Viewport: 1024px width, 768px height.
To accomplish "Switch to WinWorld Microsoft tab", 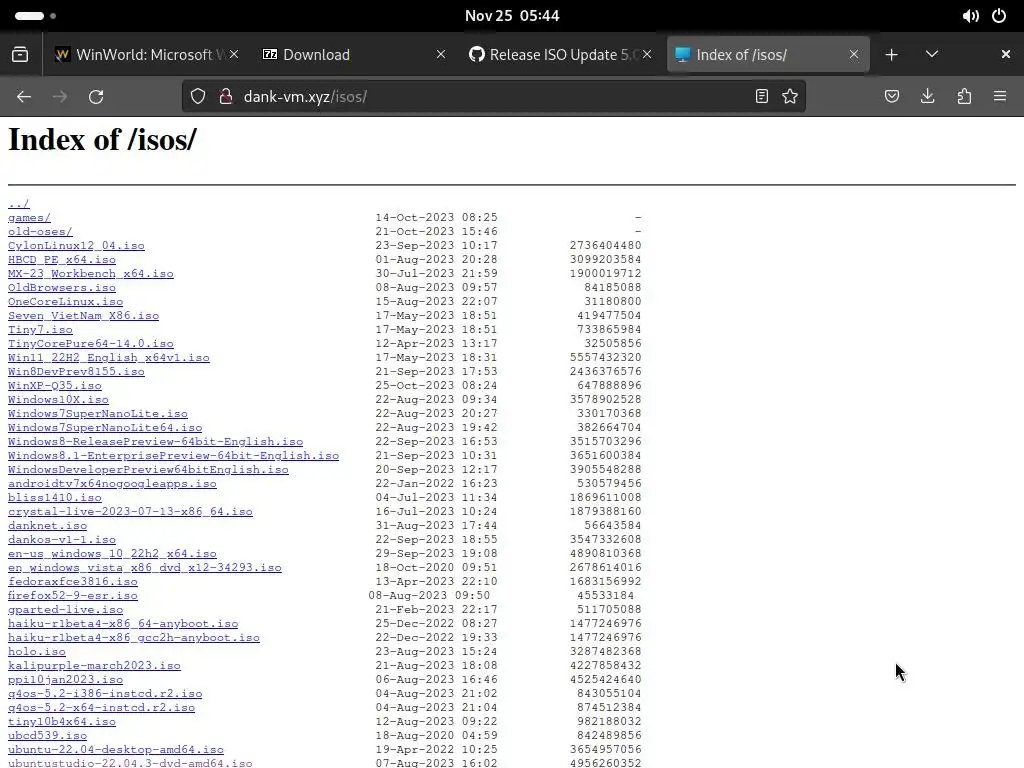I will tap(147, 55).
